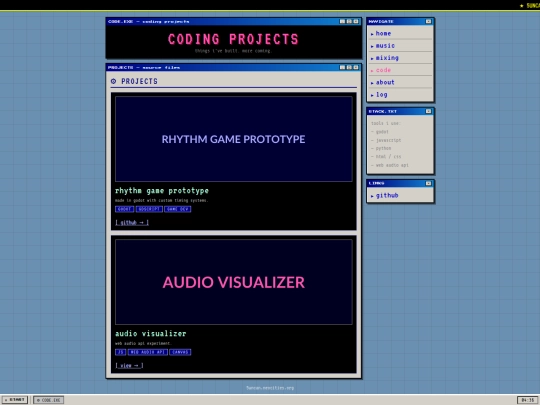Click the 'rhythm game prototype' title text
This screenshot has height=405, width=540.
(x=162, y=190)
